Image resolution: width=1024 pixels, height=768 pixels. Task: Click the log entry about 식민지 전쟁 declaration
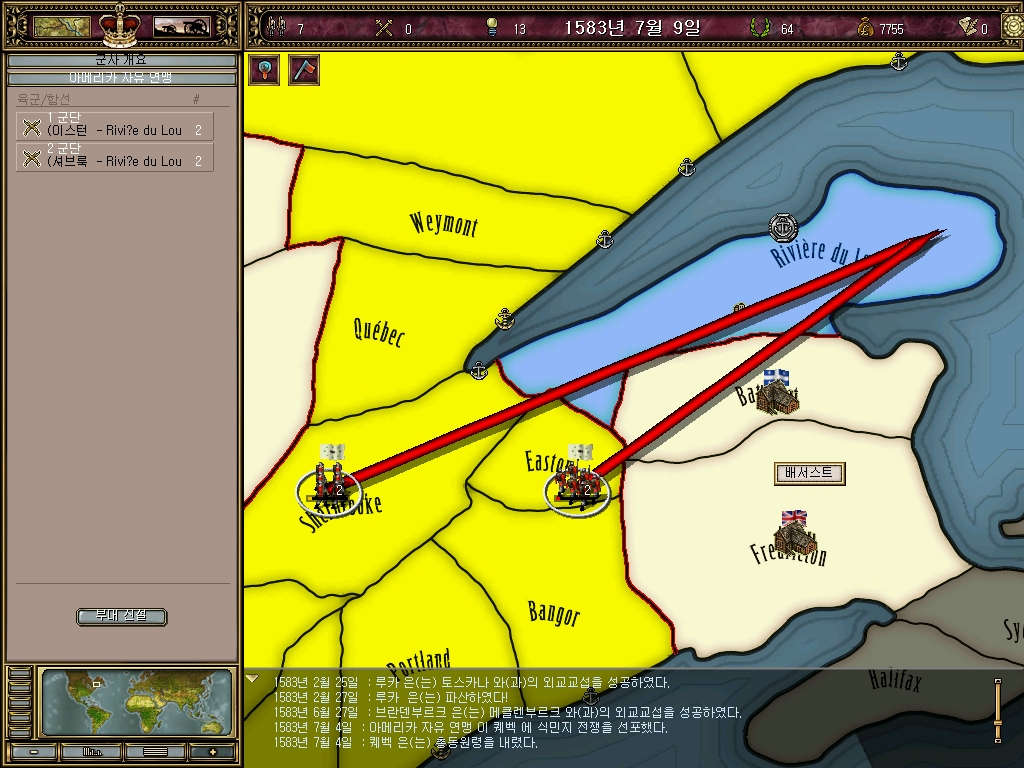470,728
